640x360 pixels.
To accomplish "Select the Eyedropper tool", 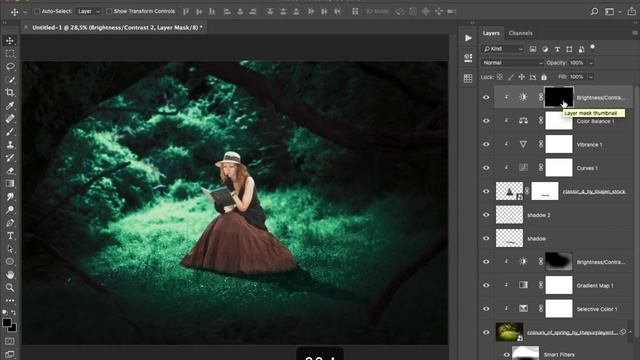I will pyautogui.click(x=10, y=106).
